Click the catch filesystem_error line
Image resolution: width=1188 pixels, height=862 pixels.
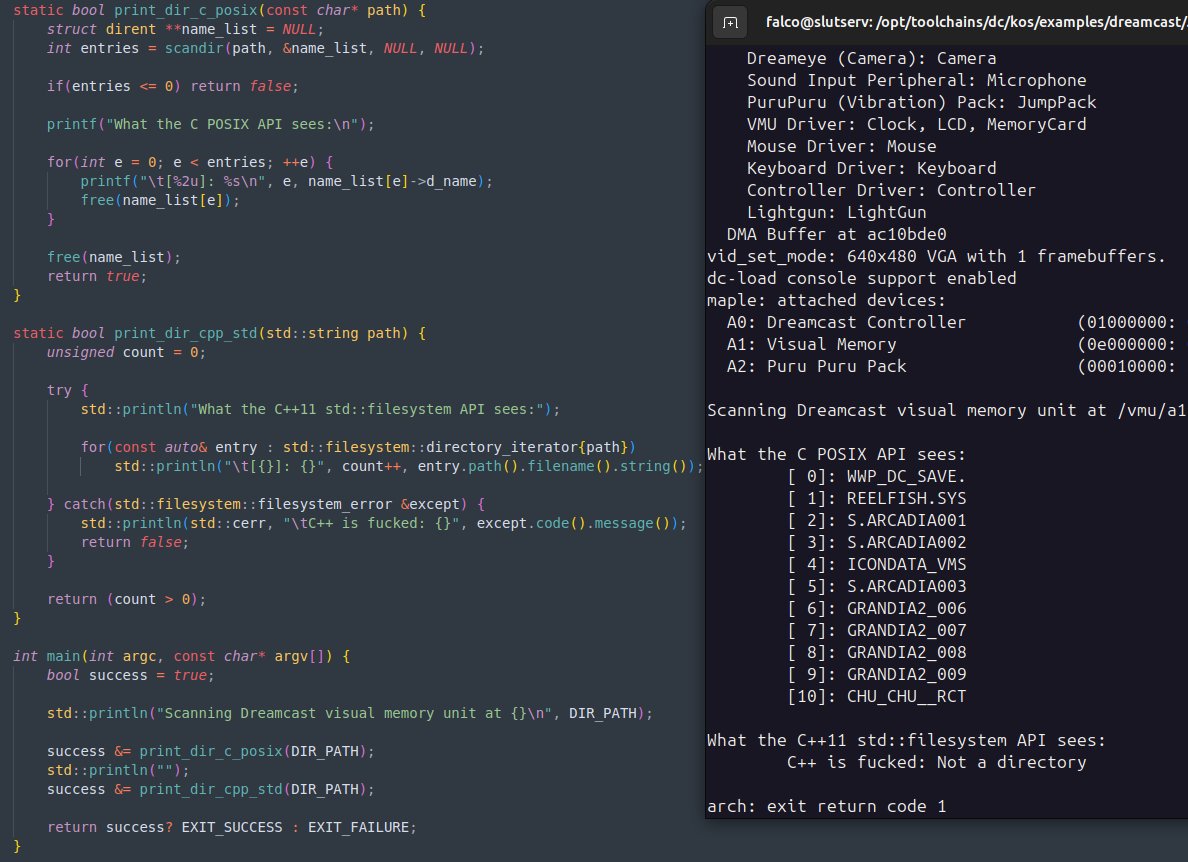266,504
